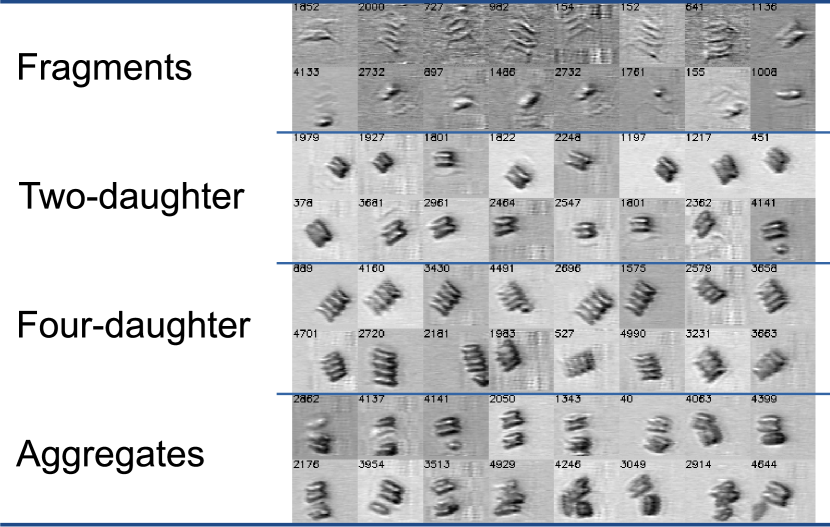Choose four-daughter thumbnail numbered 3663
The image size is (830, 527).
point(783,360)
